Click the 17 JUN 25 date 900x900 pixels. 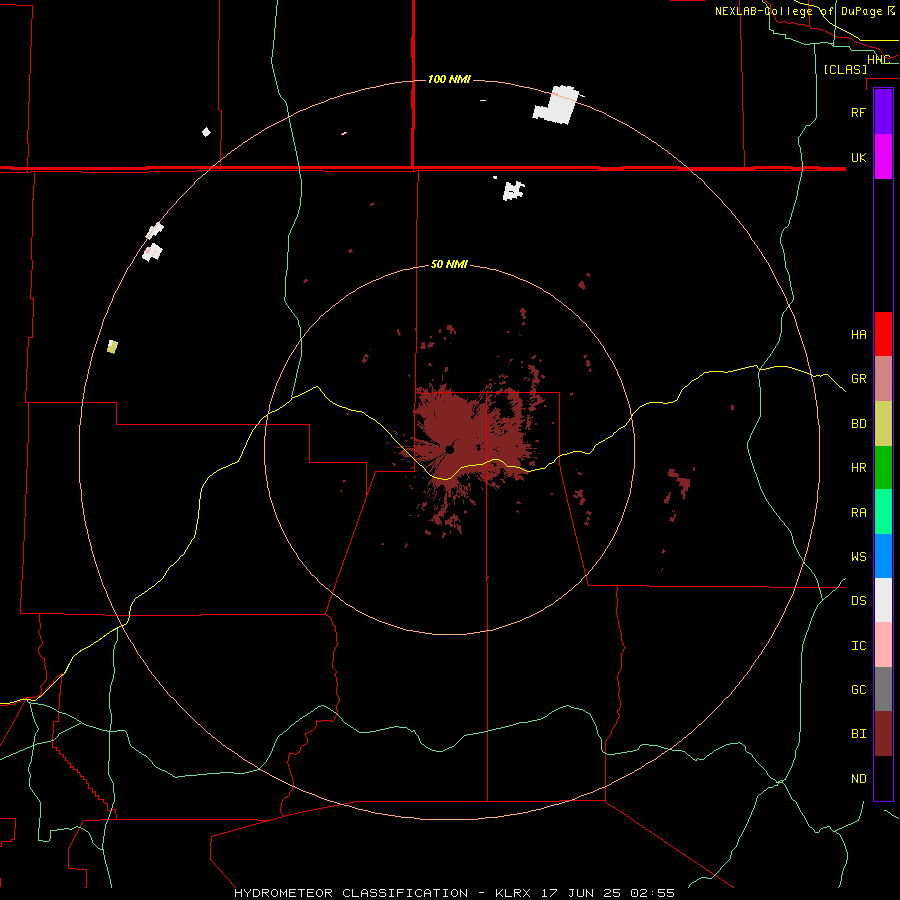coord(581,893)
